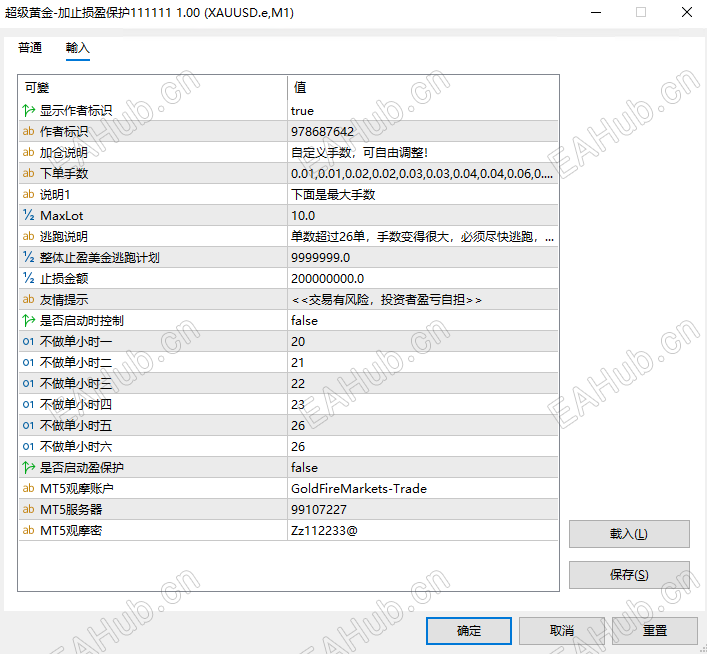
Task: Click the ab icon beside MT5观摩账户
Action: pyautogui.click(x=28, y=488)
